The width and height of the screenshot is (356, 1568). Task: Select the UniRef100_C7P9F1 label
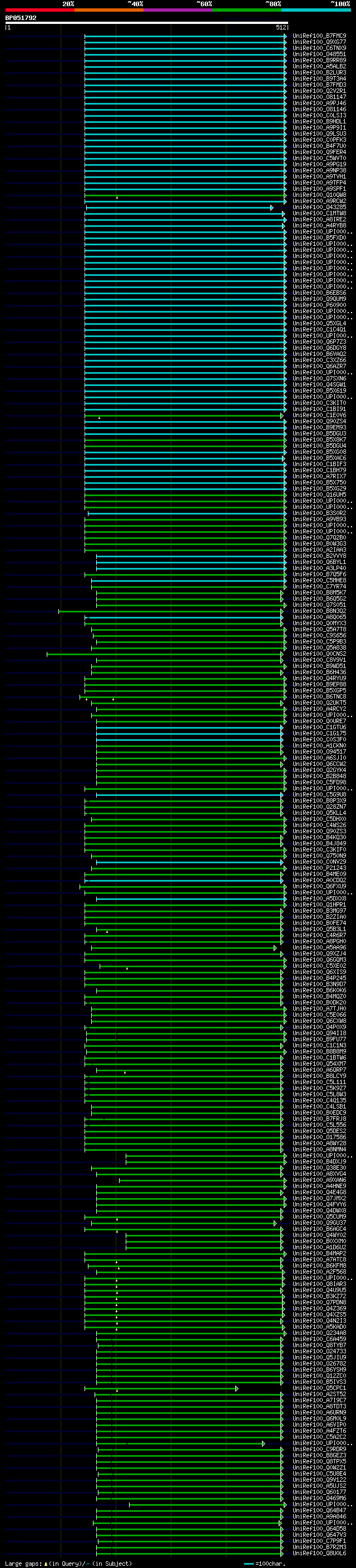319,1541
